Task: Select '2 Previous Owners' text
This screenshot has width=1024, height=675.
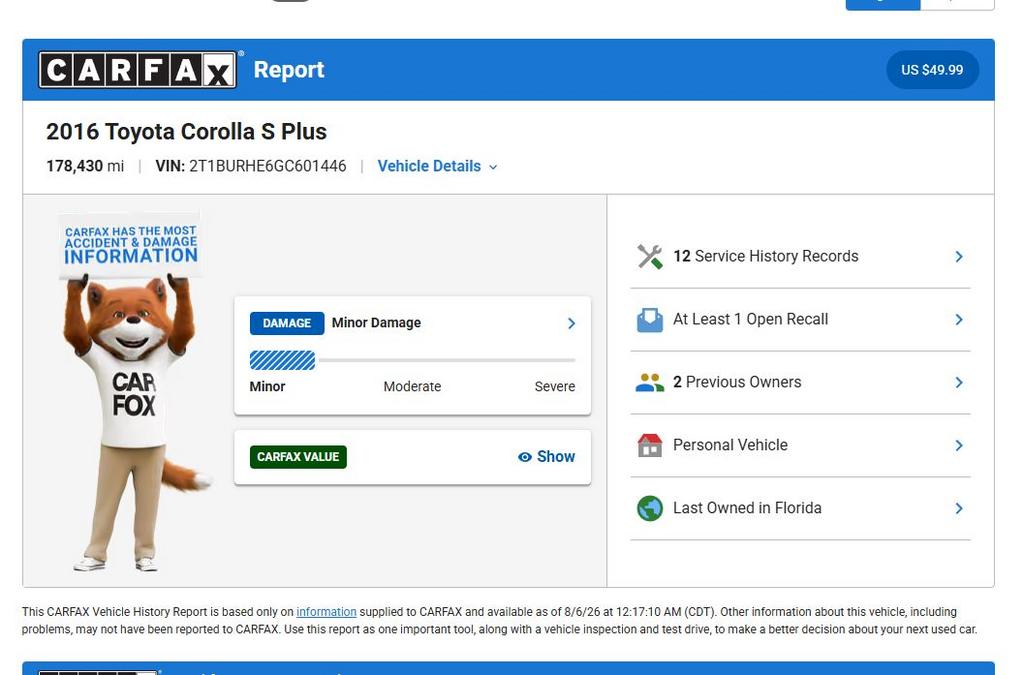Action: 737,383
